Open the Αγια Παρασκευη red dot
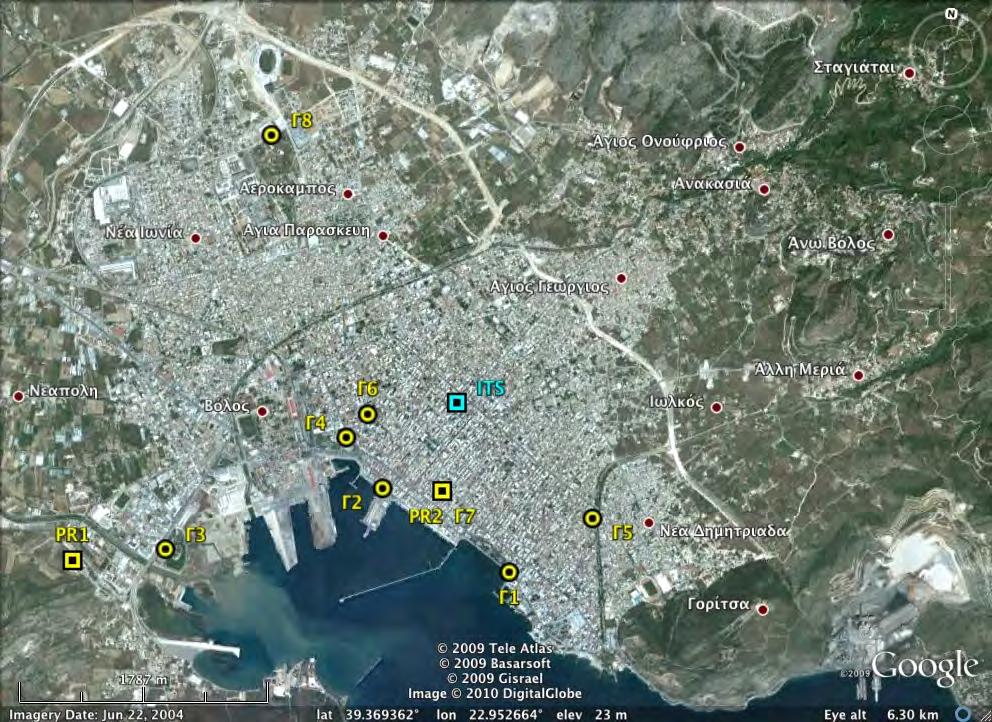 point(383,236)
